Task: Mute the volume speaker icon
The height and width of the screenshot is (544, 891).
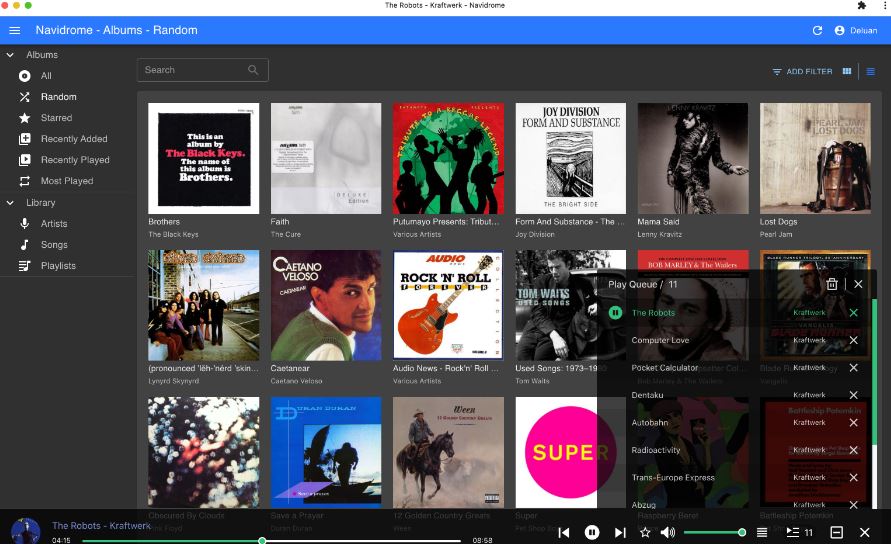Action: (x=668, y=533)
